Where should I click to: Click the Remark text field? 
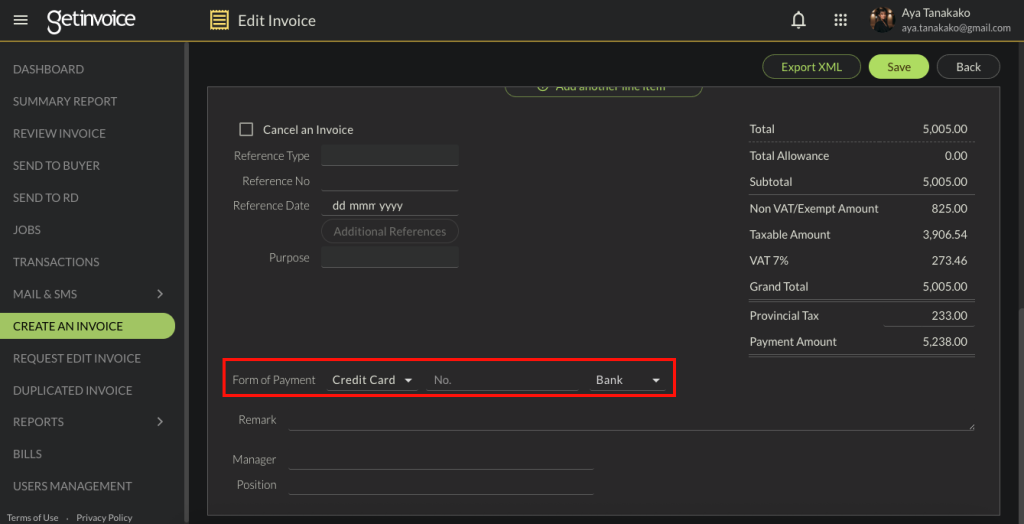click(x=630, y=420)
